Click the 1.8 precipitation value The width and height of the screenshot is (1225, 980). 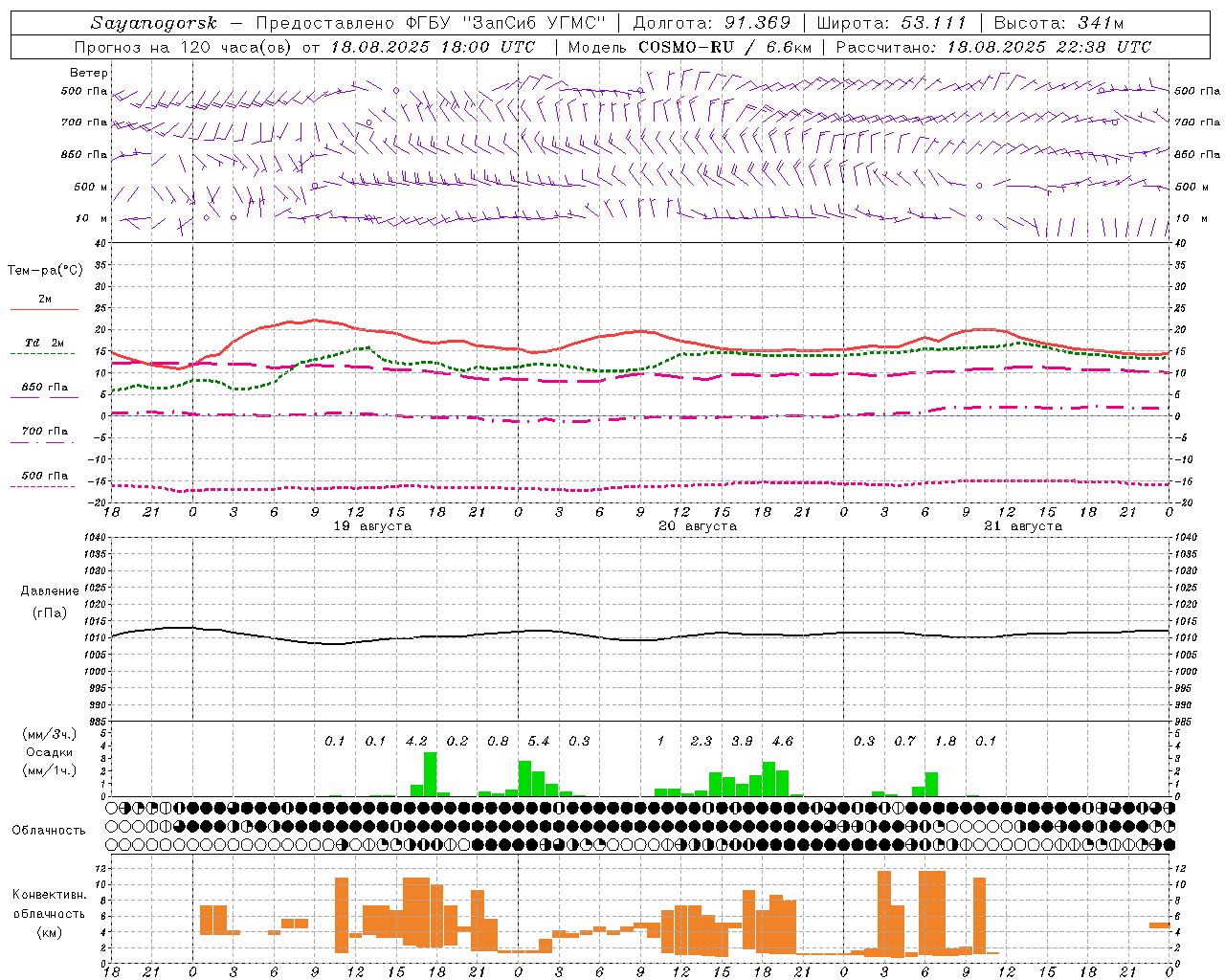946,742
